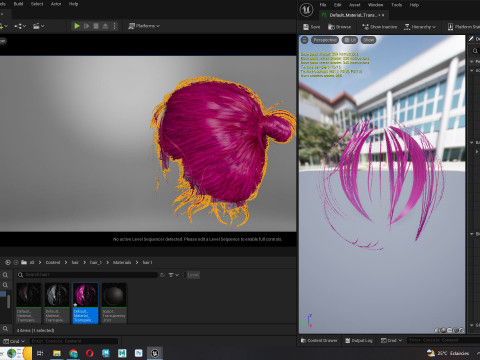Screen dimensions: 480x360
Task: Open the Select menu in level editor
Action: 37,4
